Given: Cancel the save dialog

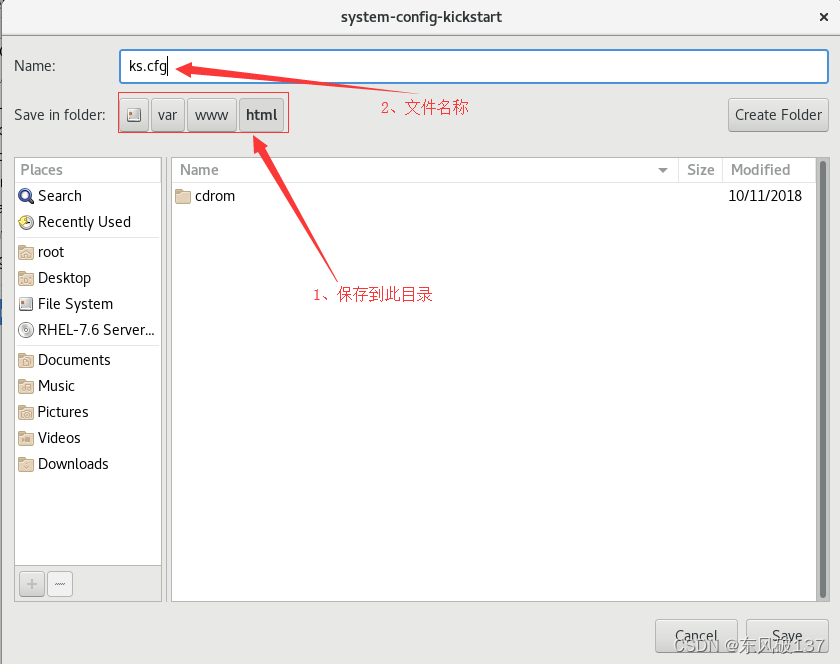Looking at the screenshot, I should pyautogui.click(x=696, y=636).
